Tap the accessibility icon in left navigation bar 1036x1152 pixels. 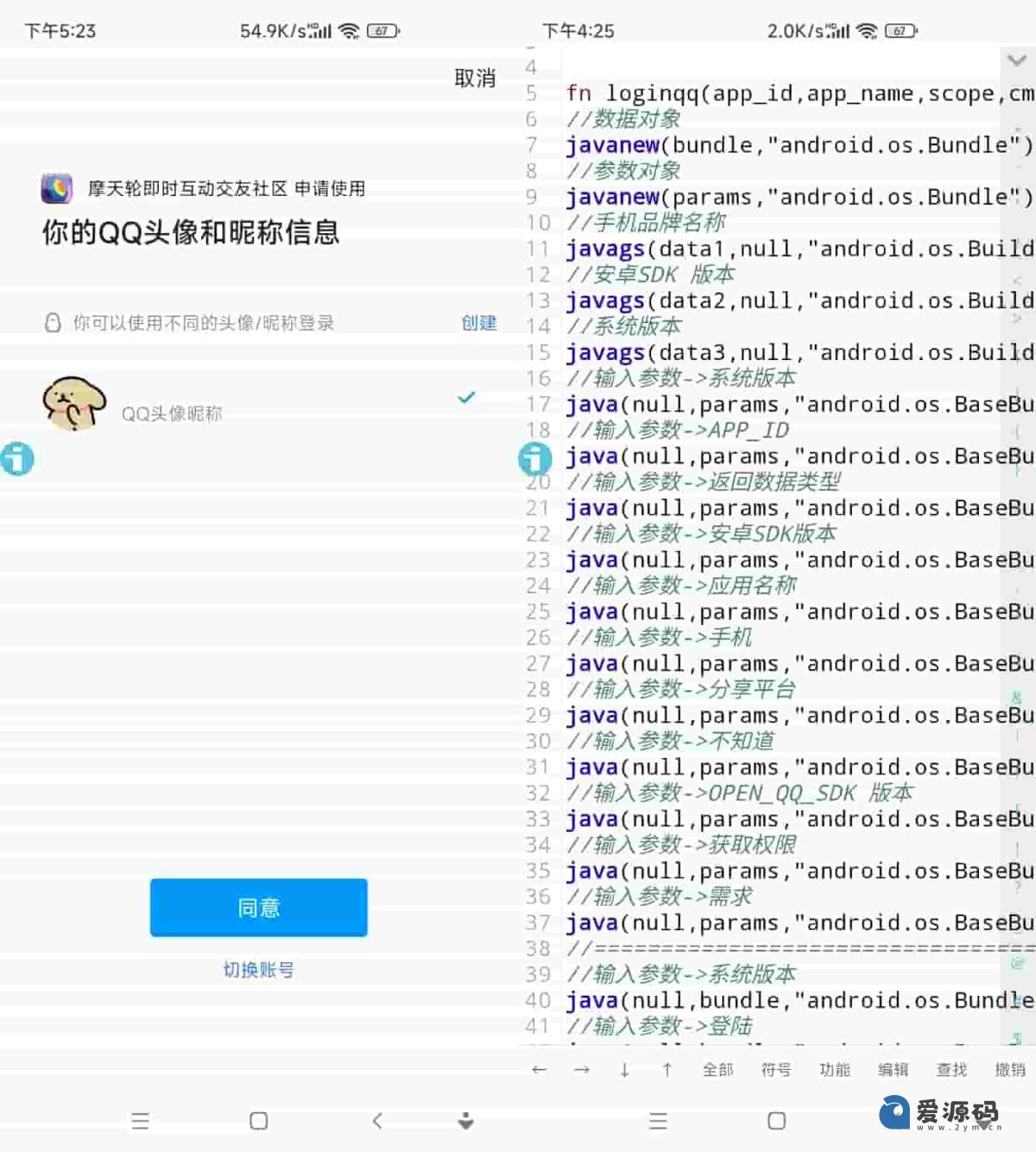coord(466,1121)
